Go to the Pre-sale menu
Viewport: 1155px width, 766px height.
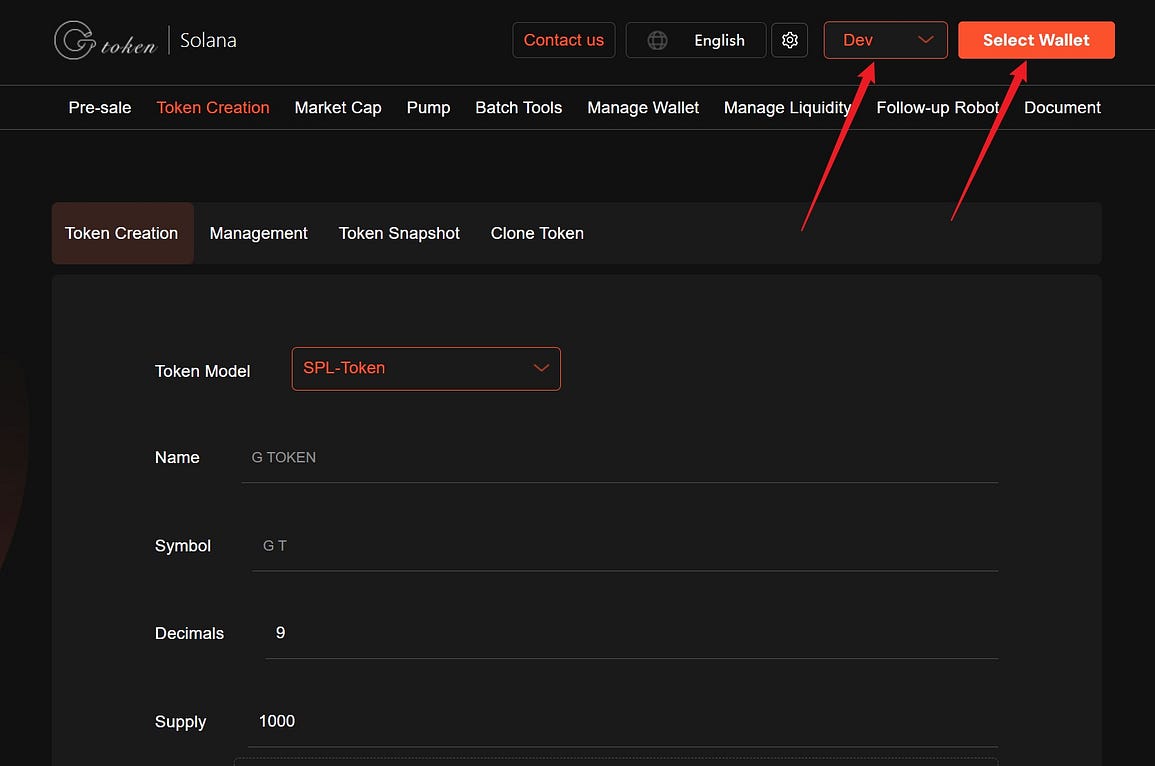(x=100, y=108)
